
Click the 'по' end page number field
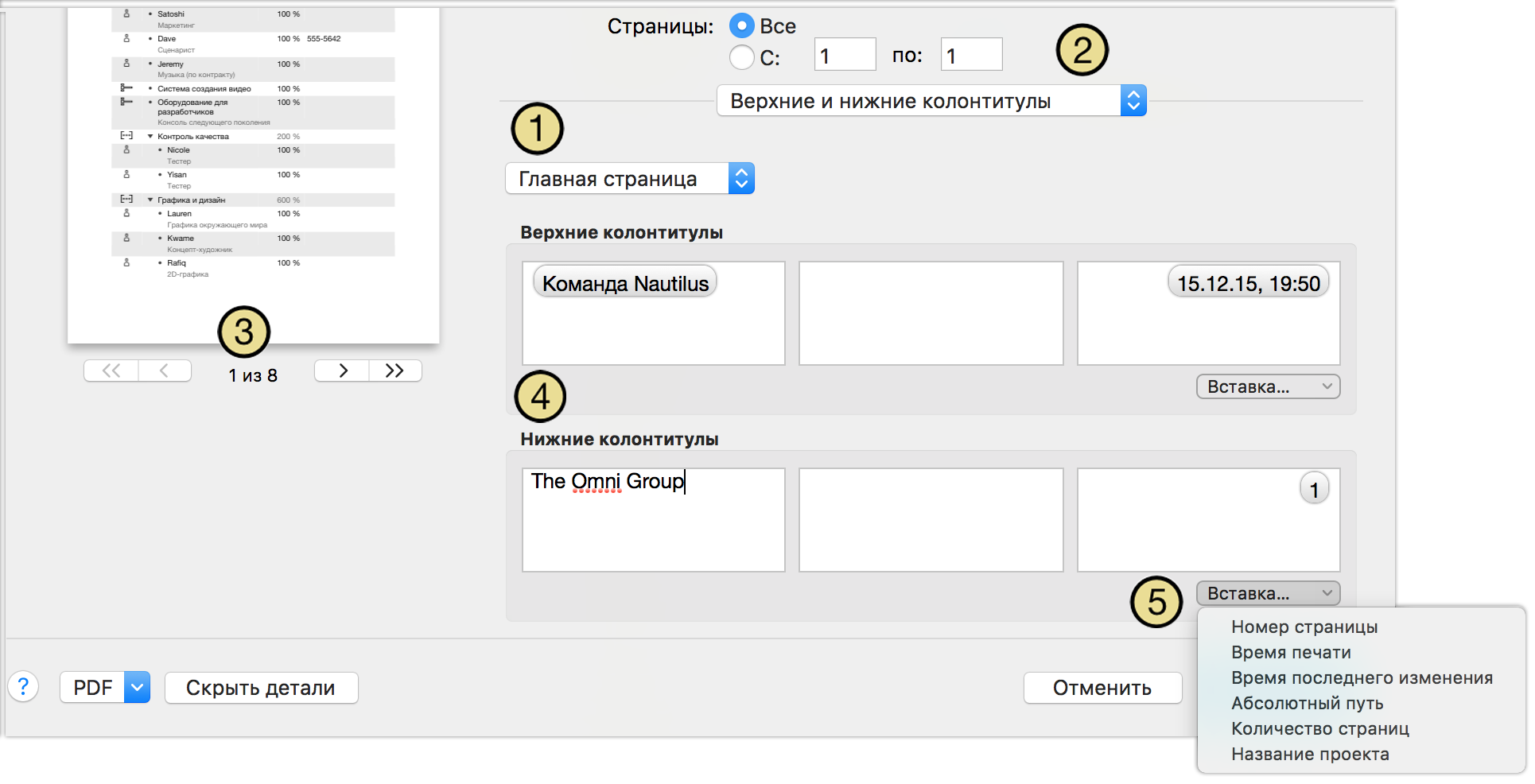(971, 55)
